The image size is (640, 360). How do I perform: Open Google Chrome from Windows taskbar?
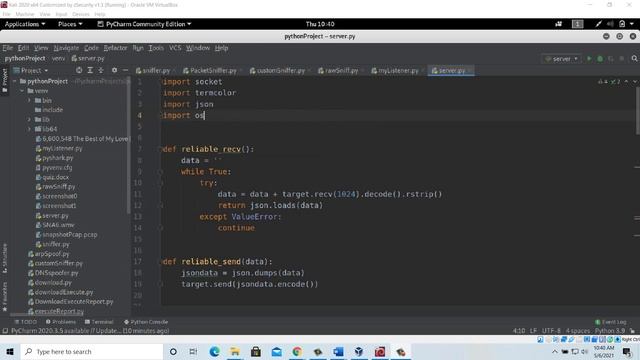(x=297, y=351)
